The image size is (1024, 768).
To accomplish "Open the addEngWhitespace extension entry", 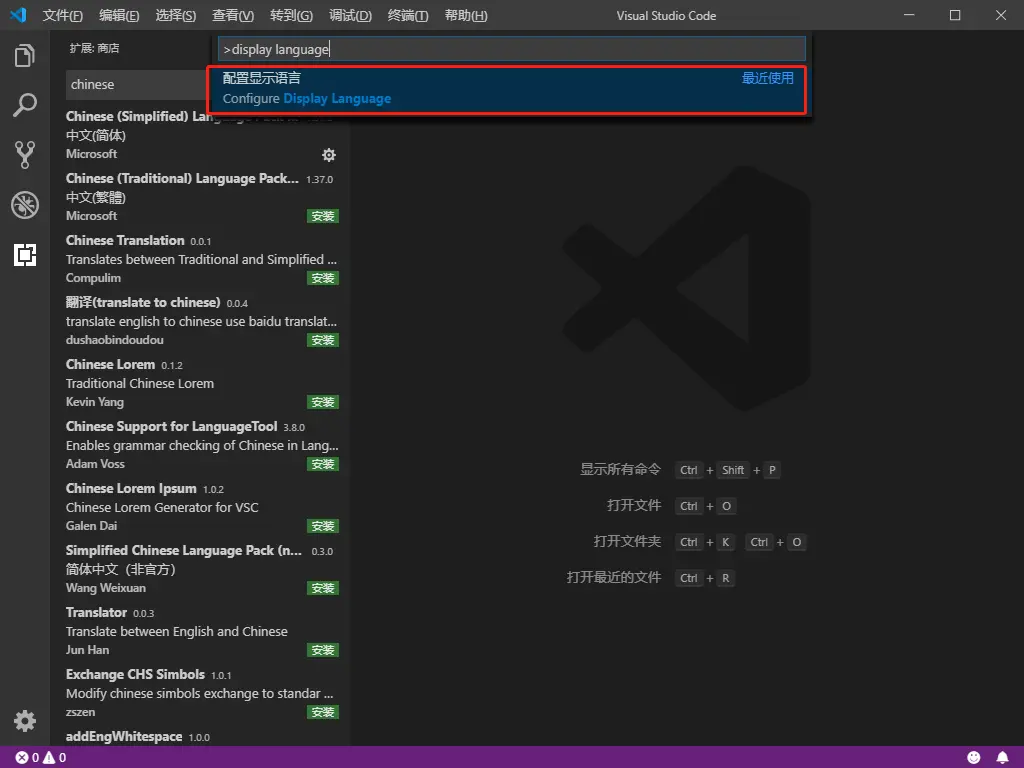I will click(x=202, y=737).
